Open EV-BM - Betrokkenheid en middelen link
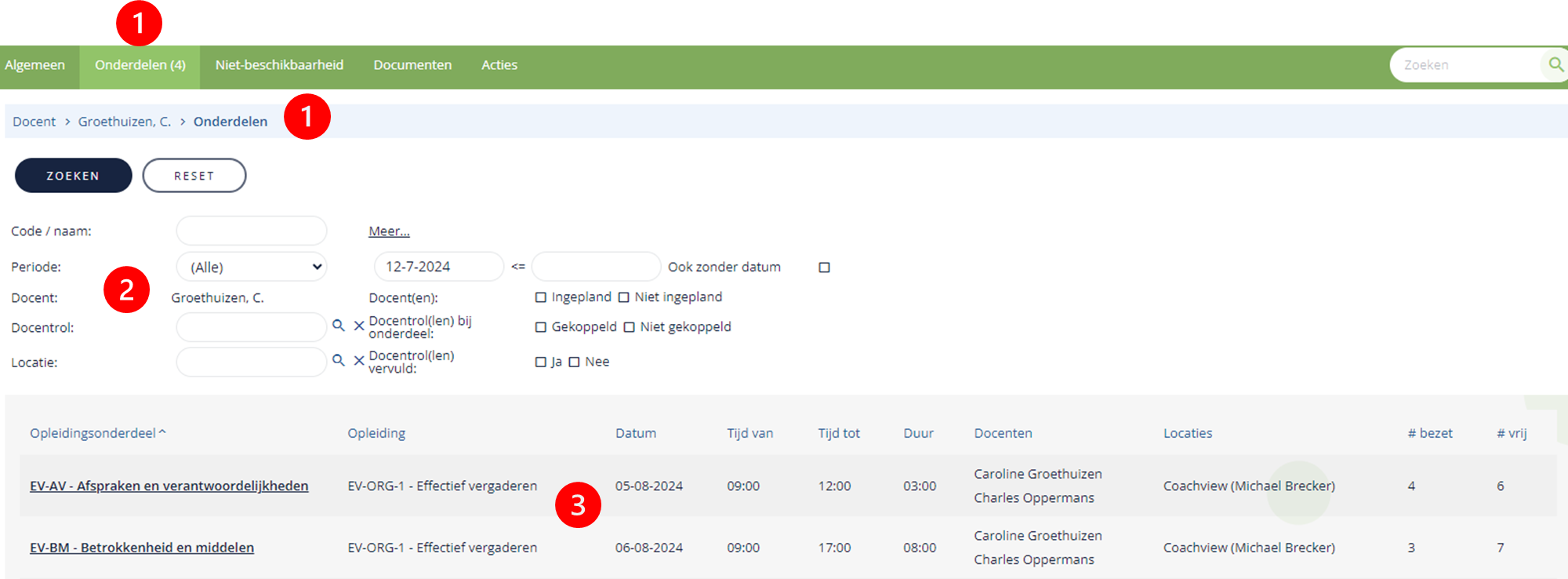Image resolution: width=1568 pixels, height=579 pixels. point(142,548)
